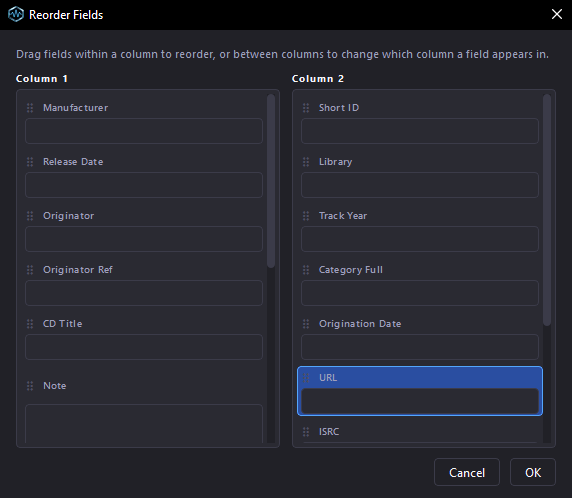Click the drag handle beside ISRC
Screen dimensions: 572x498
(x=306, y=432)
